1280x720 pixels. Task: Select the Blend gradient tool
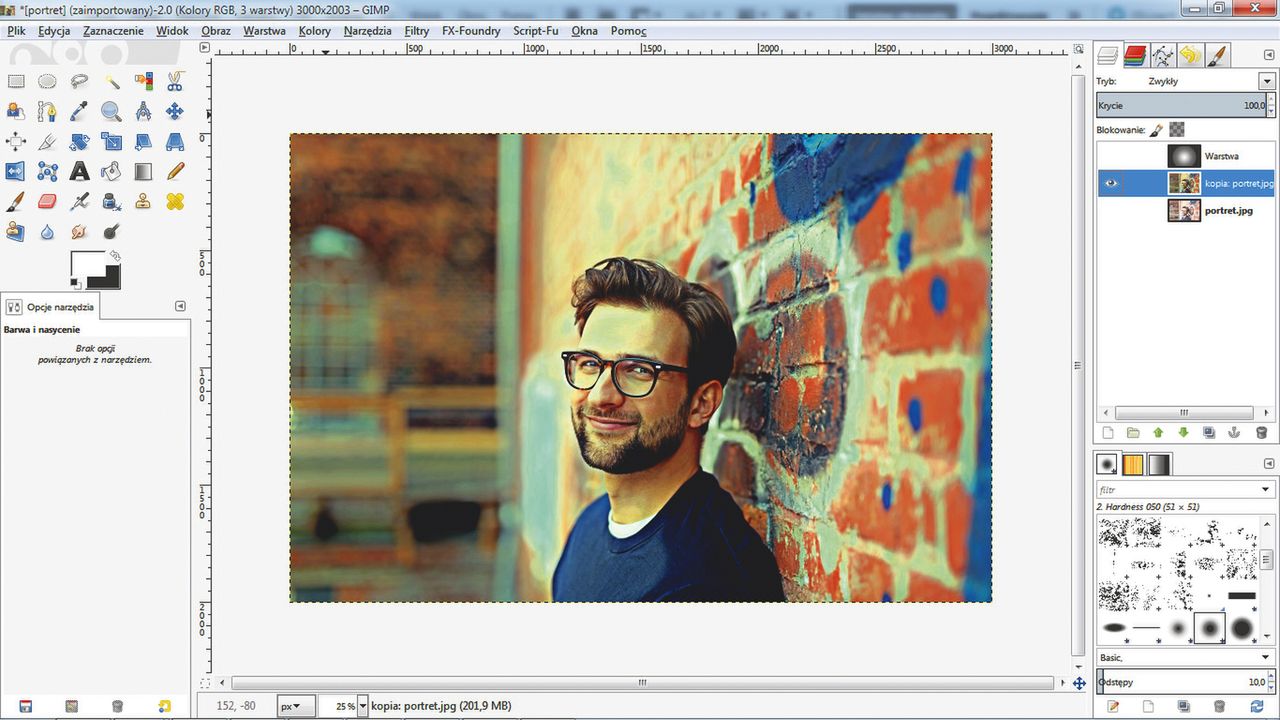point(143,171)
